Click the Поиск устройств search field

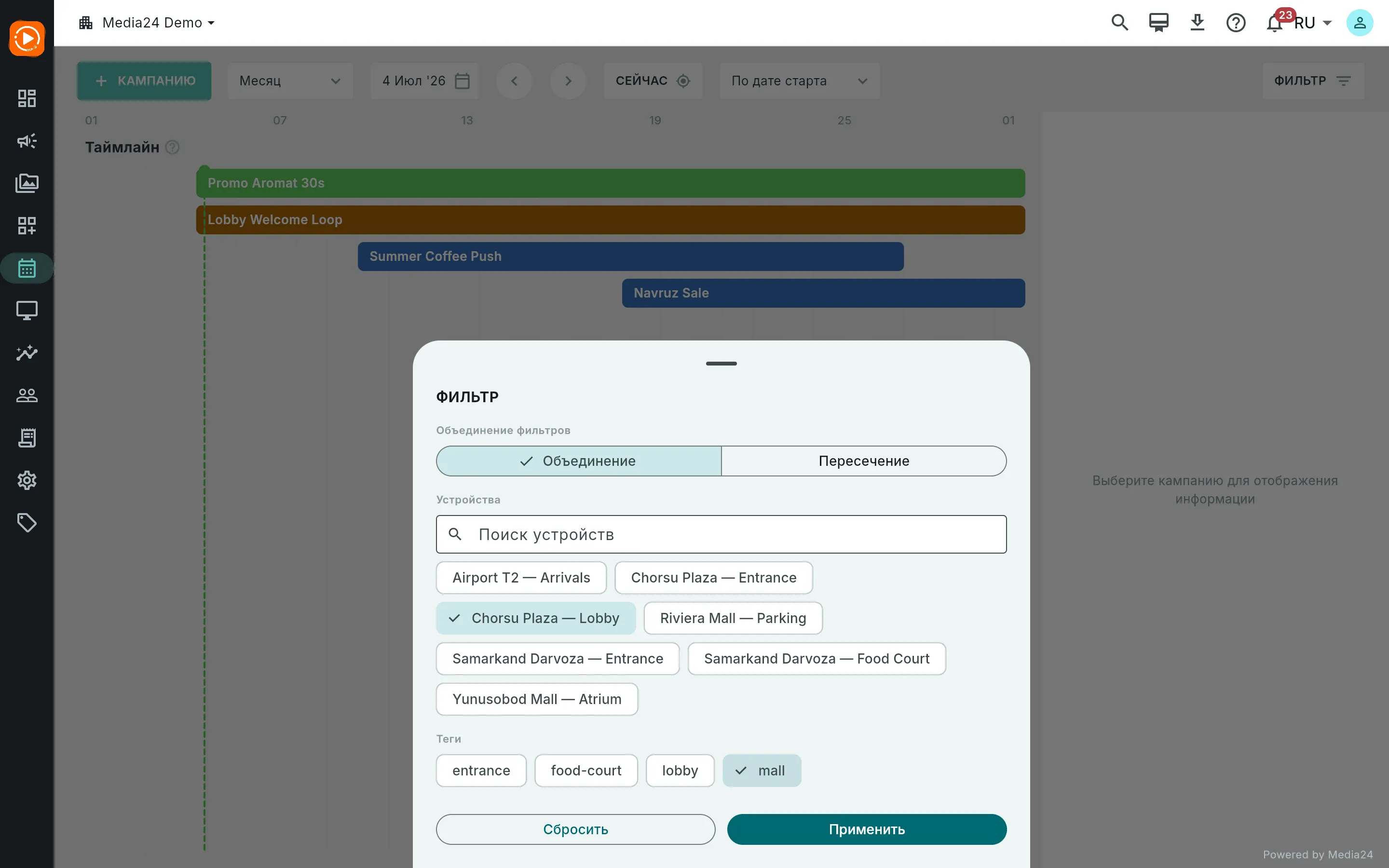click(x=721, y=534)
